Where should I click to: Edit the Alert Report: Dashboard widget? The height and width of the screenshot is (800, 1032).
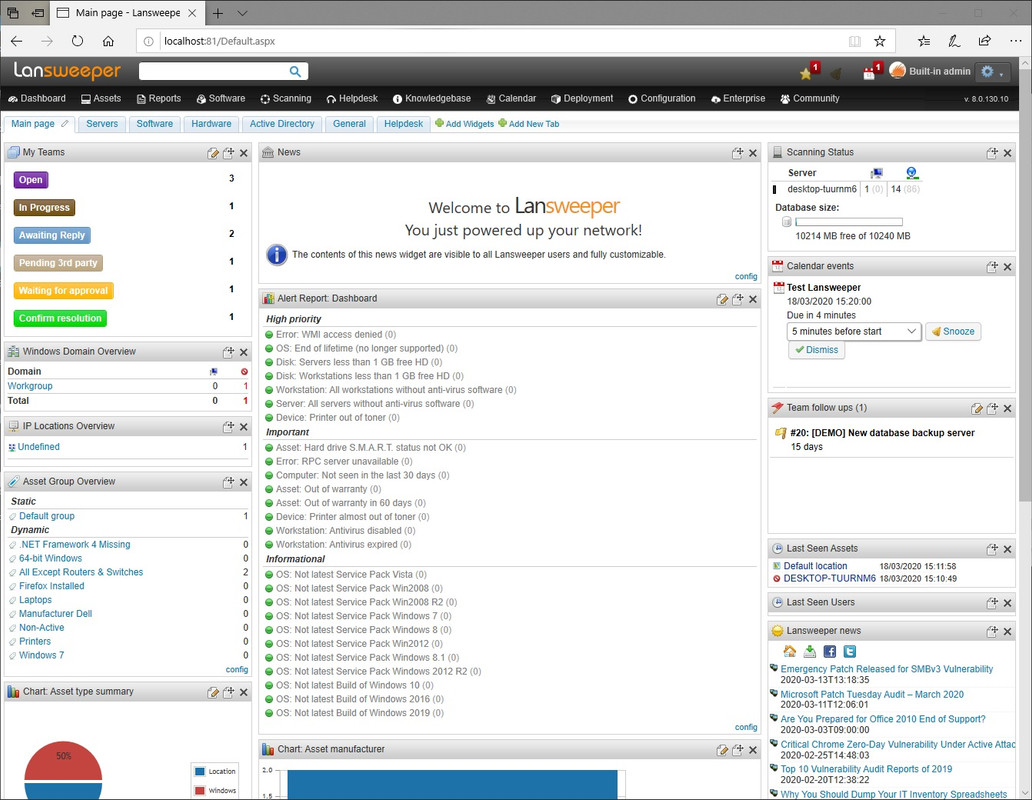[722, 299]
